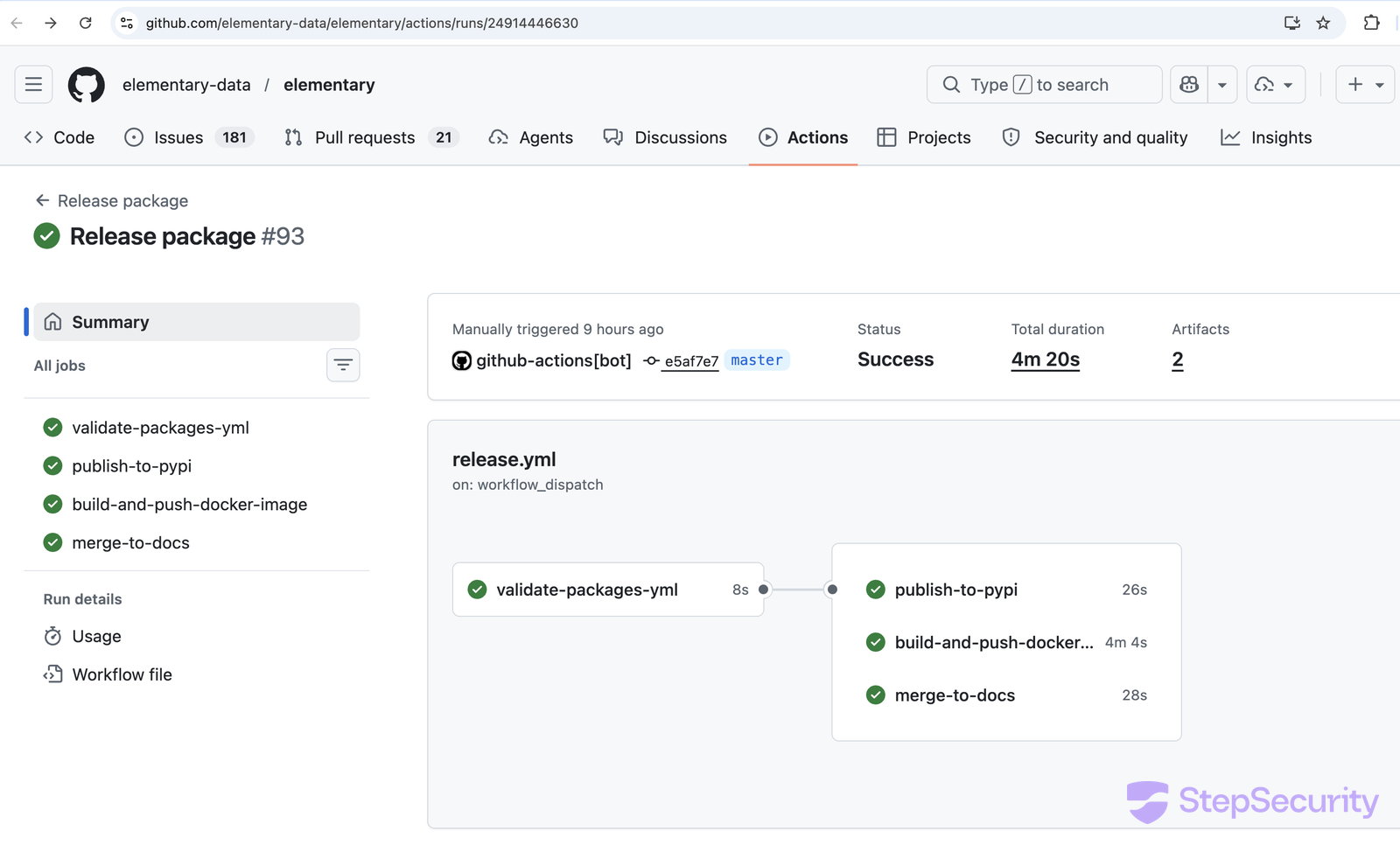The width and height of the screenshot is (1400, 845).
Task: Open merge-to-docs job in sidebar
Action: coord(130,543)
